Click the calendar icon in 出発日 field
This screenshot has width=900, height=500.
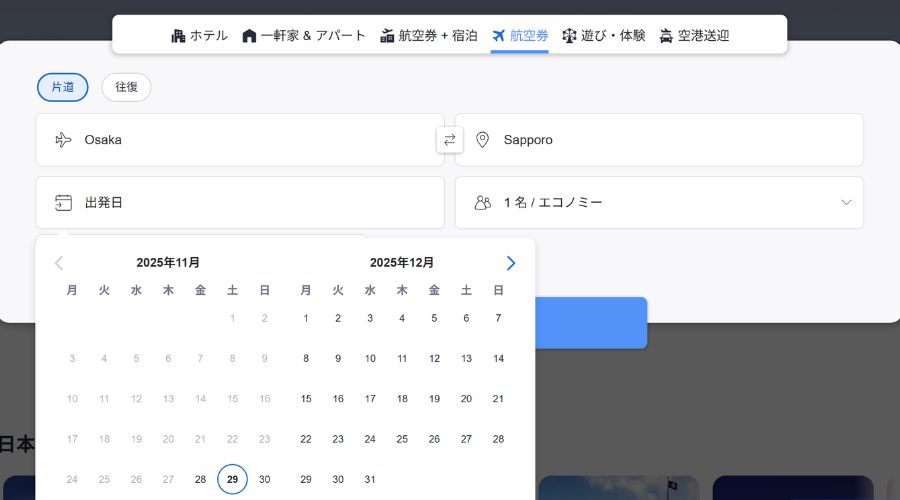[63, 203]
